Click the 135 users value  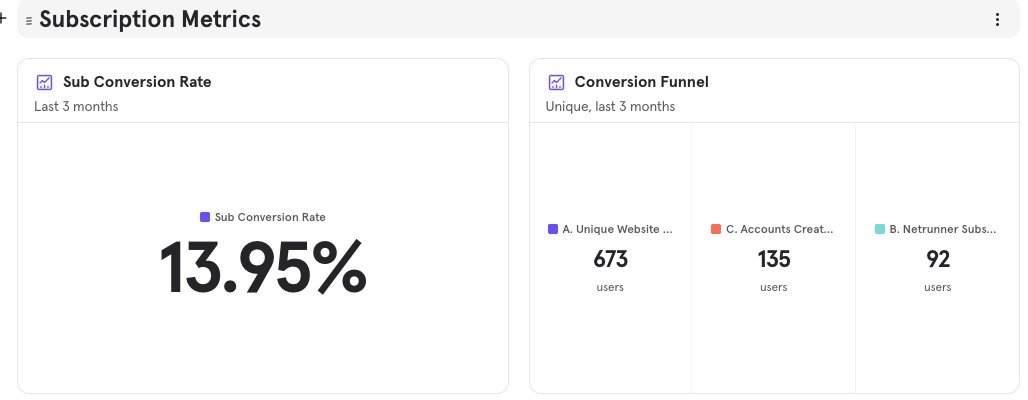774,260
